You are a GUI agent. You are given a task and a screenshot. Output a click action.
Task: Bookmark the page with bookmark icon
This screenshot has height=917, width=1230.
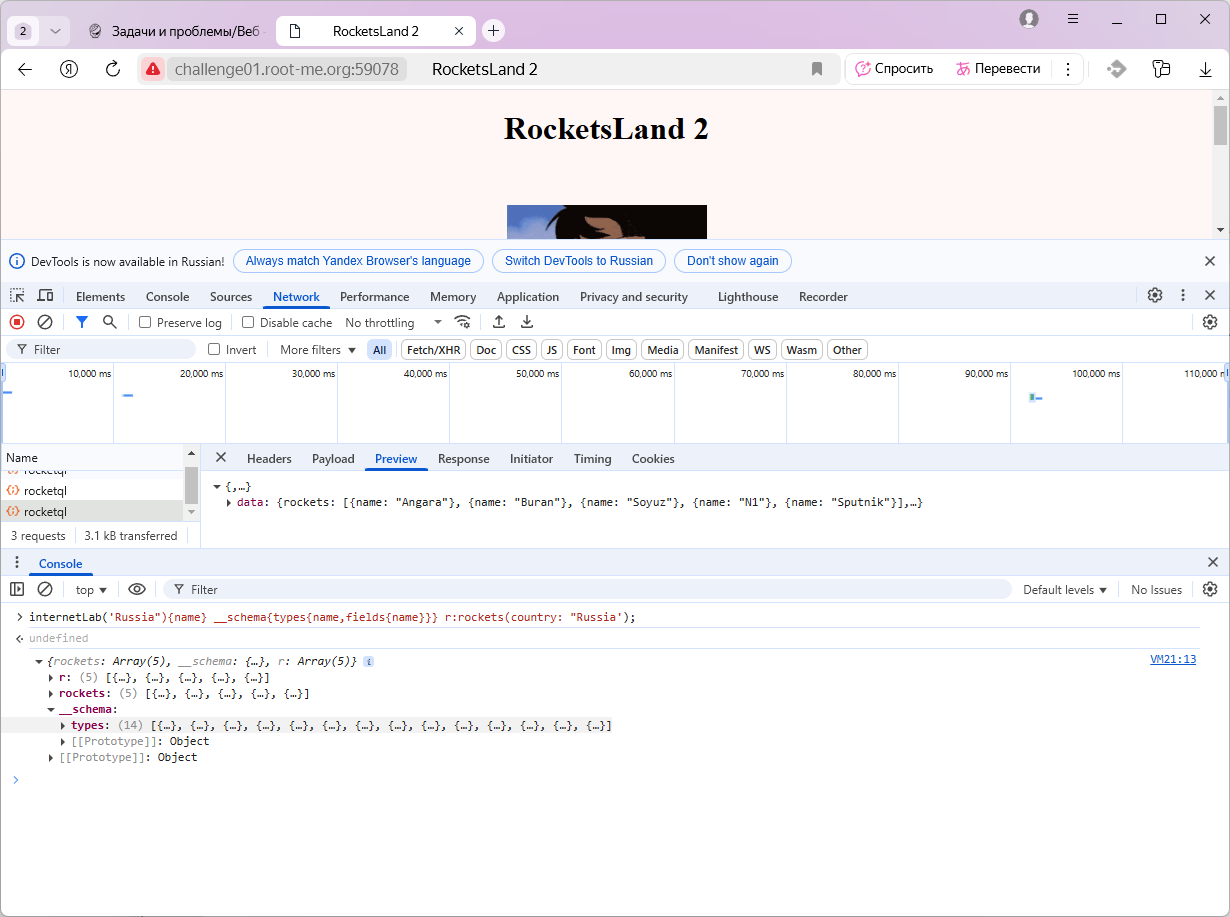pos(817,69)
